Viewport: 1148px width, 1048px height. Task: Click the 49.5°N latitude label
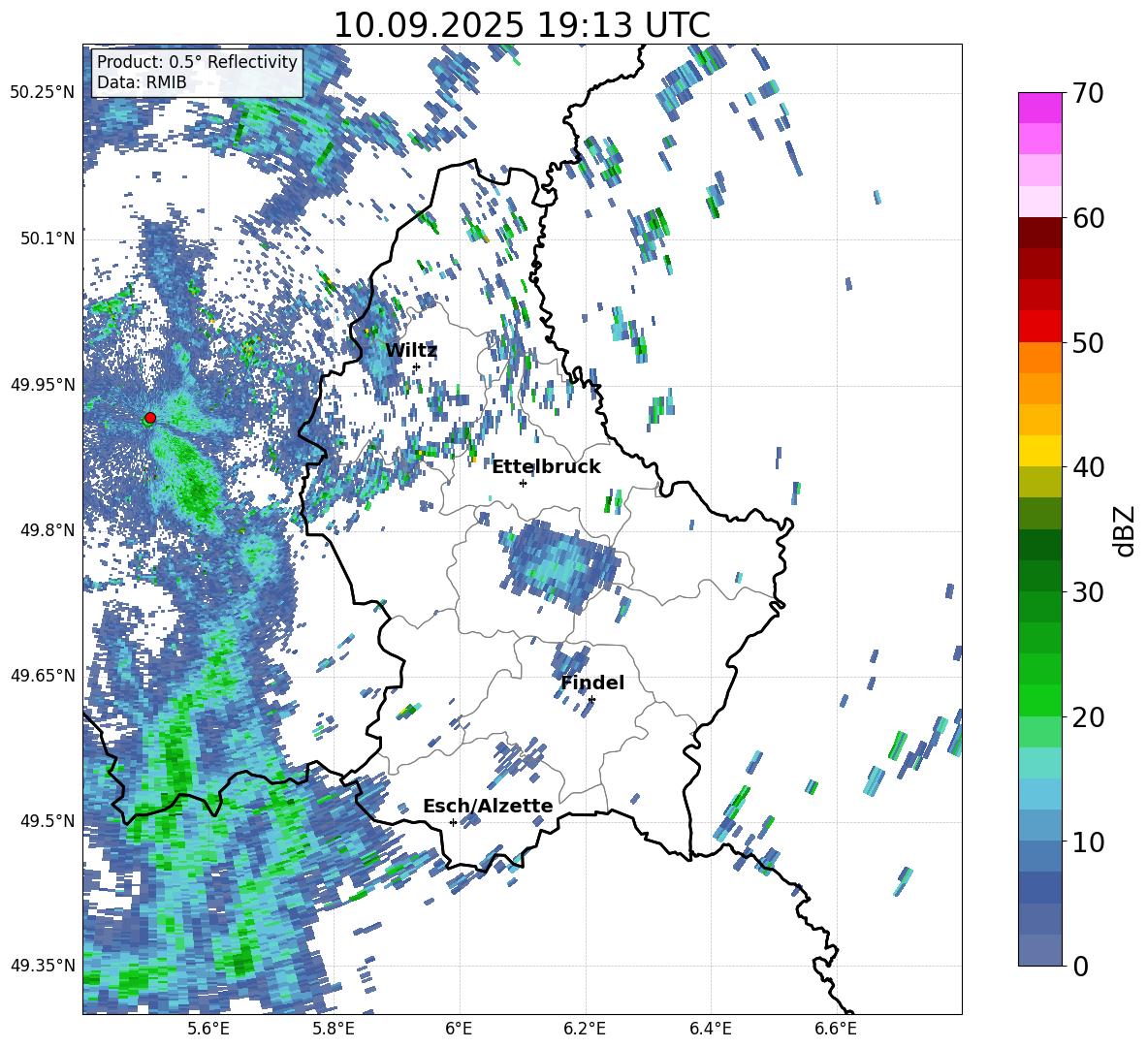pyautogui.click(x=48, y=821)
